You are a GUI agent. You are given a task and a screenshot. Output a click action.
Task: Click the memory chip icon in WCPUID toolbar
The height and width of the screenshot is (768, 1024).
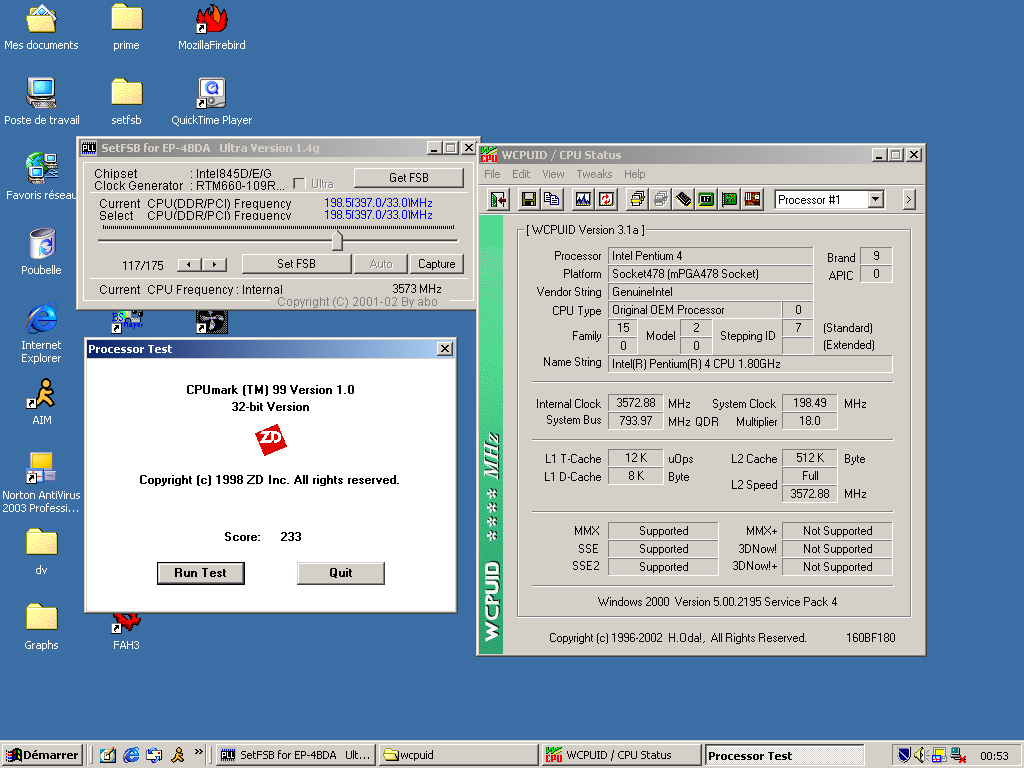683,199
